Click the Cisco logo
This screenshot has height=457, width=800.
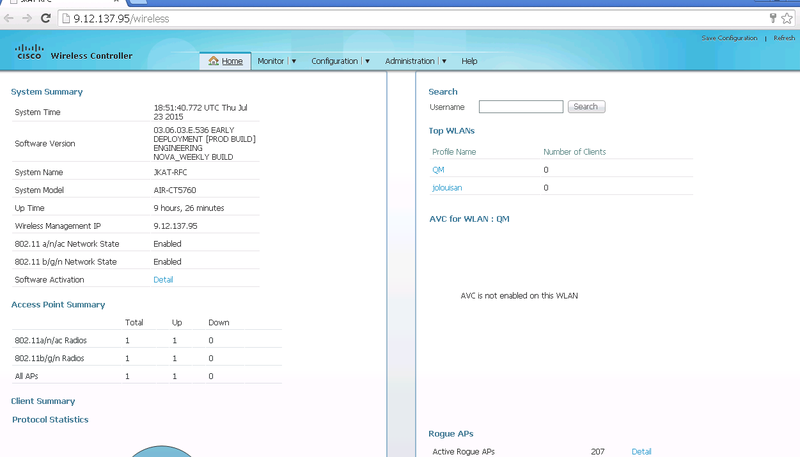[x=29, y=54]
